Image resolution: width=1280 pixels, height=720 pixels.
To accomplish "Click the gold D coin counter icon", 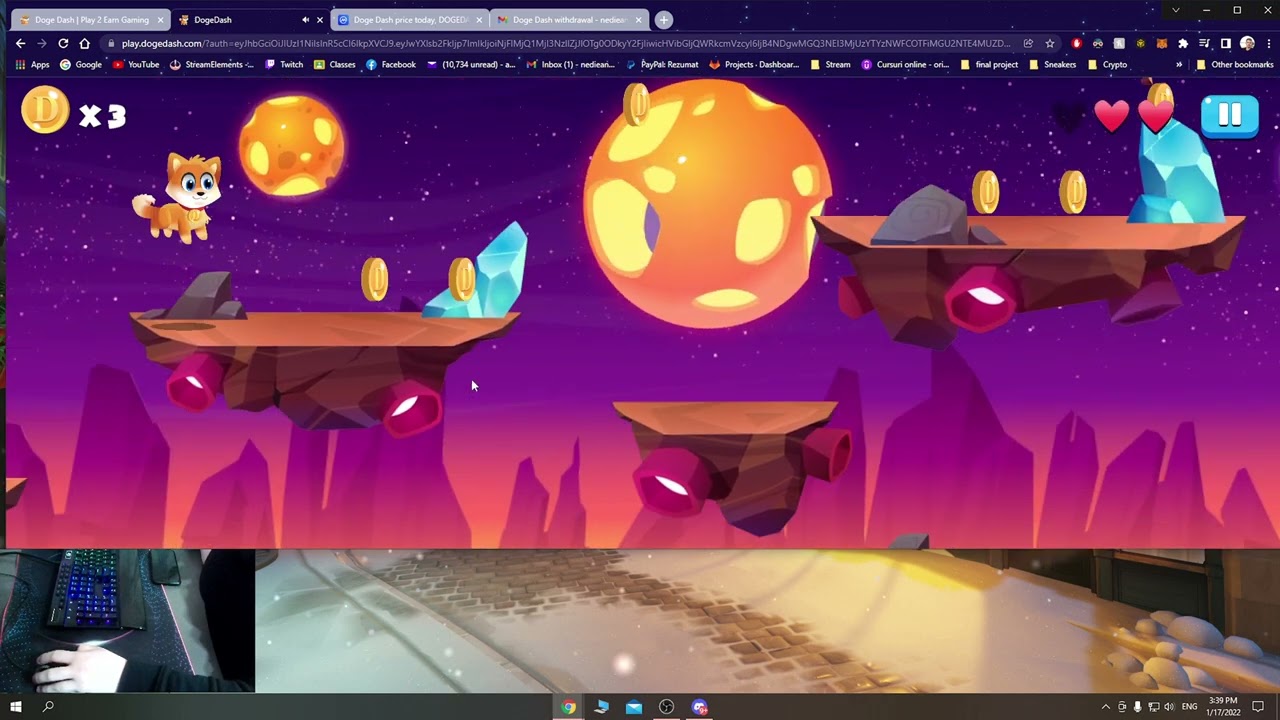I will click(x=45, y=110).
